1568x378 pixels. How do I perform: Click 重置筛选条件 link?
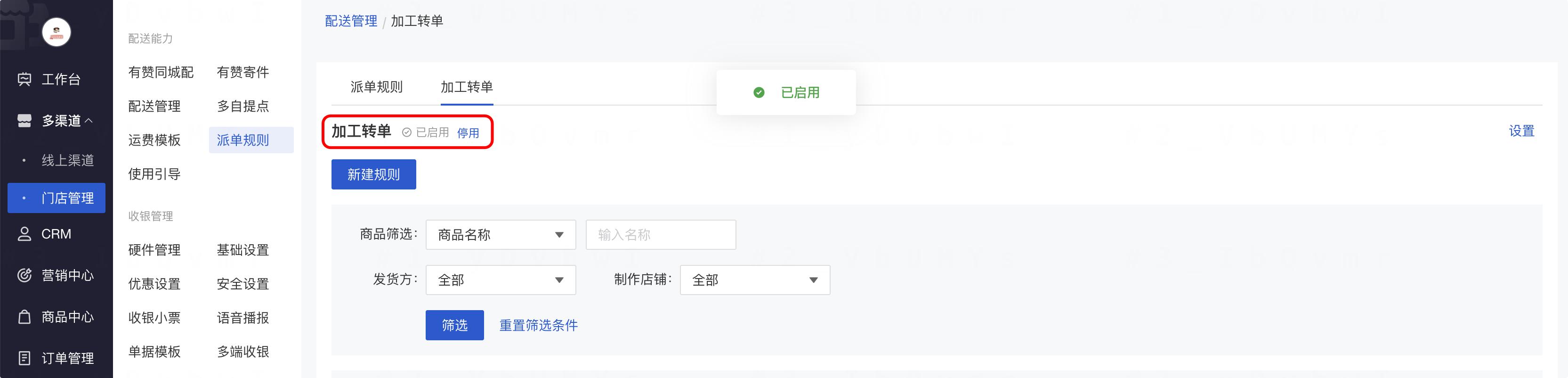[538, 326]
